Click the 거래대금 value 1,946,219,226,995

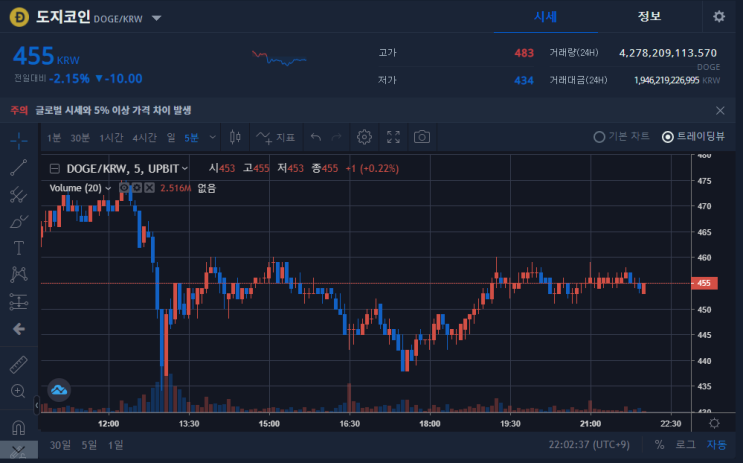pyautogui.click(x=666, y=80)
